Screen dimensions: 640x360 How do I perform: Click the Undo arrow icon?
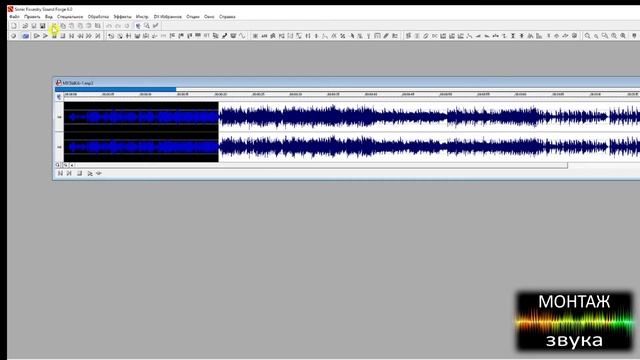pyautogui.click(x=109, y=26)
